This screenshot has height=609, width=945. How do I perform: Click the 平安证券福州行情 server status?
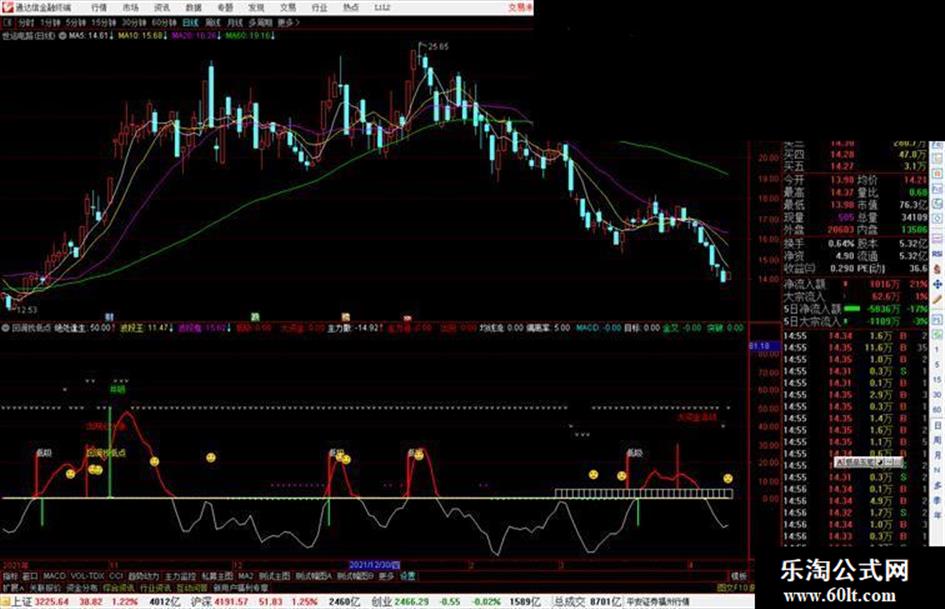(x=658, y=602)
